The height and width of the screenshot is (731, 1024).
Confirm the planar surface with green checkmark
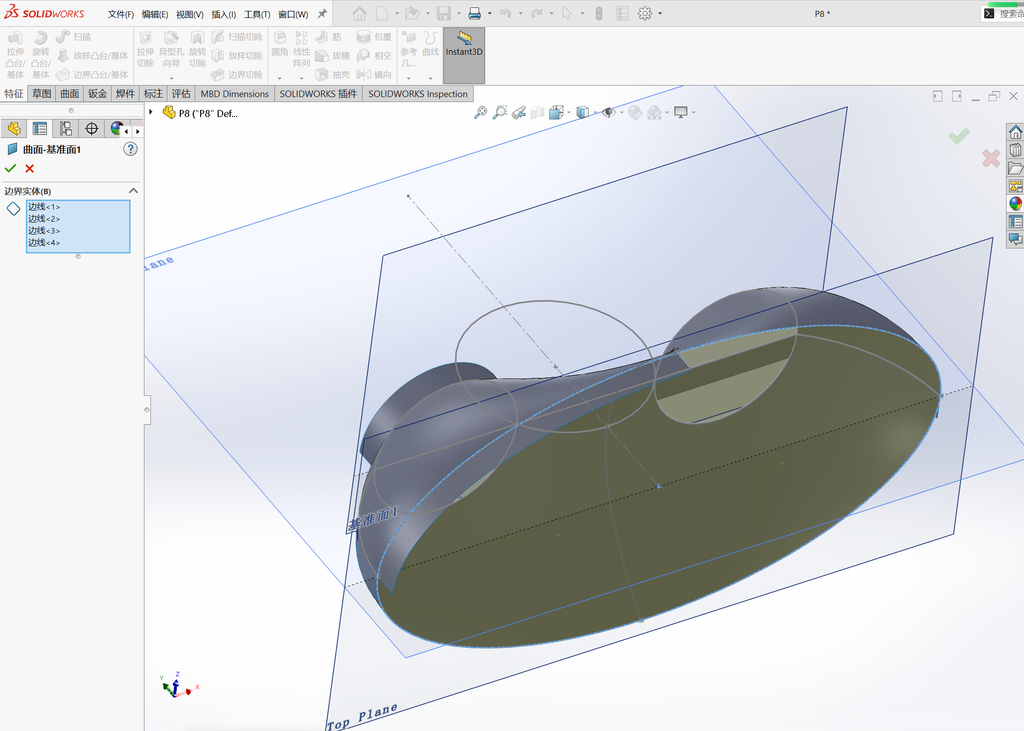10,169
